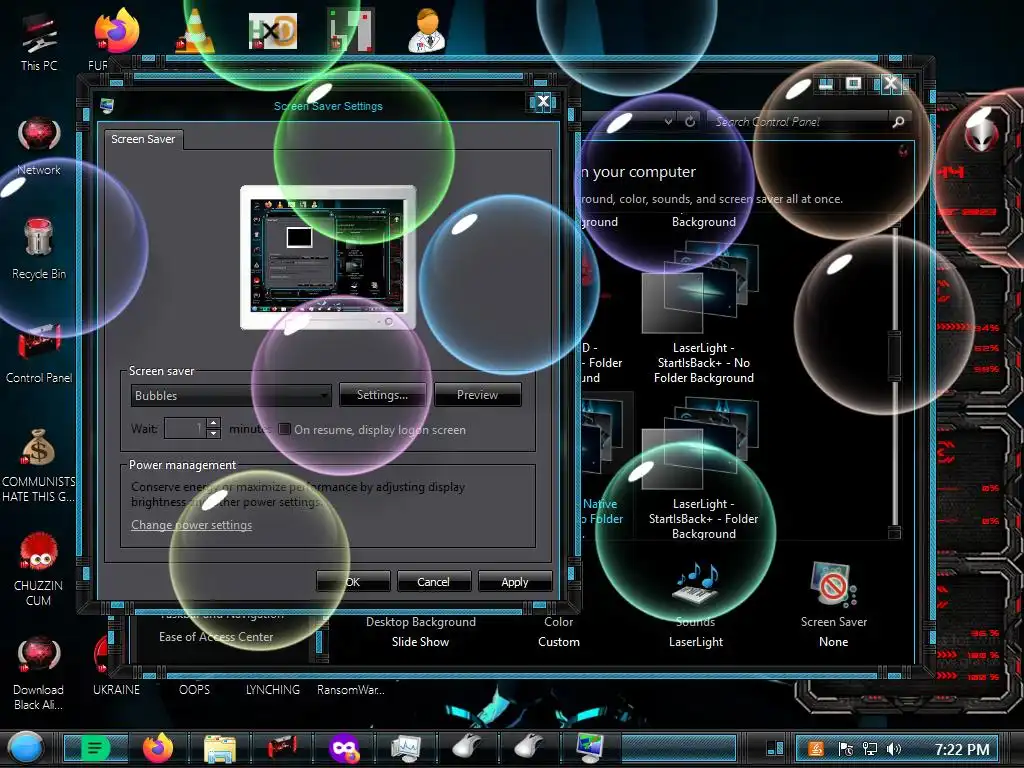Click the Wait minutes input field

[x=185, y=428]
